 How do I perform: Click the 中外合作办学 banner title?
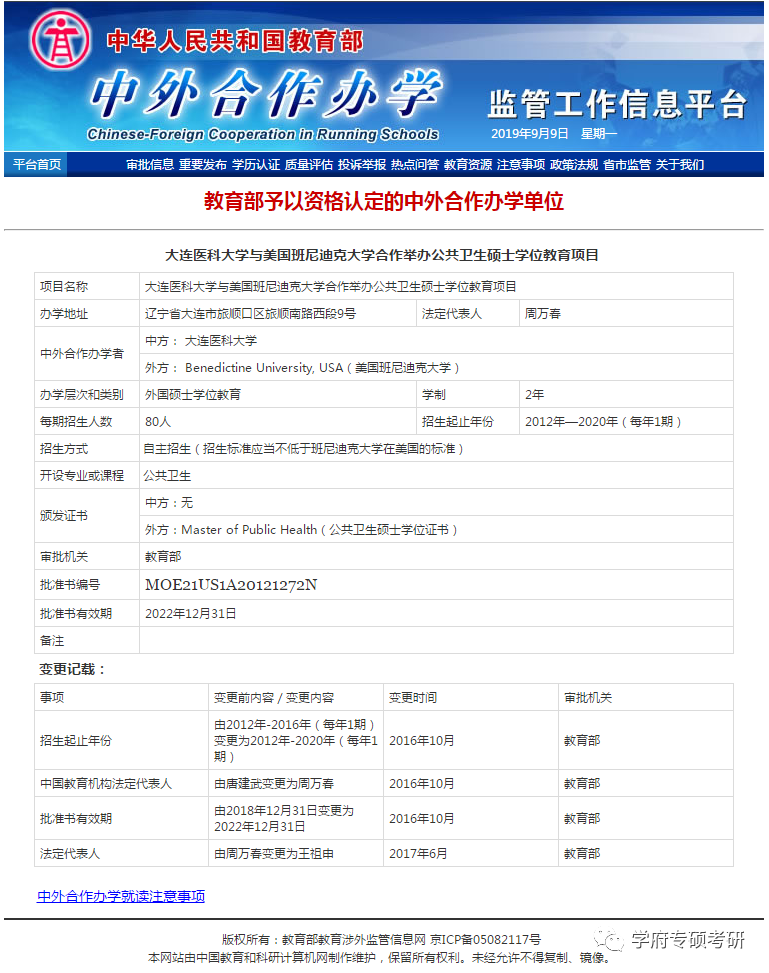pyautogui.click(x=267, y=93)
